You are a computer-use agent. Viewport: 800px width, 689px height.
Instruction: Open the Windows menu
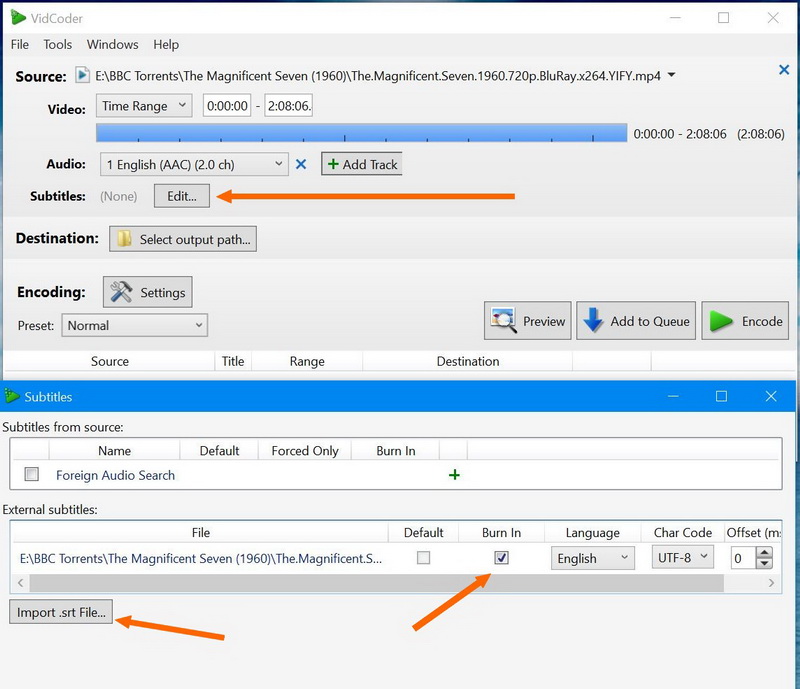pyautogui.click(x=112, y=44)
